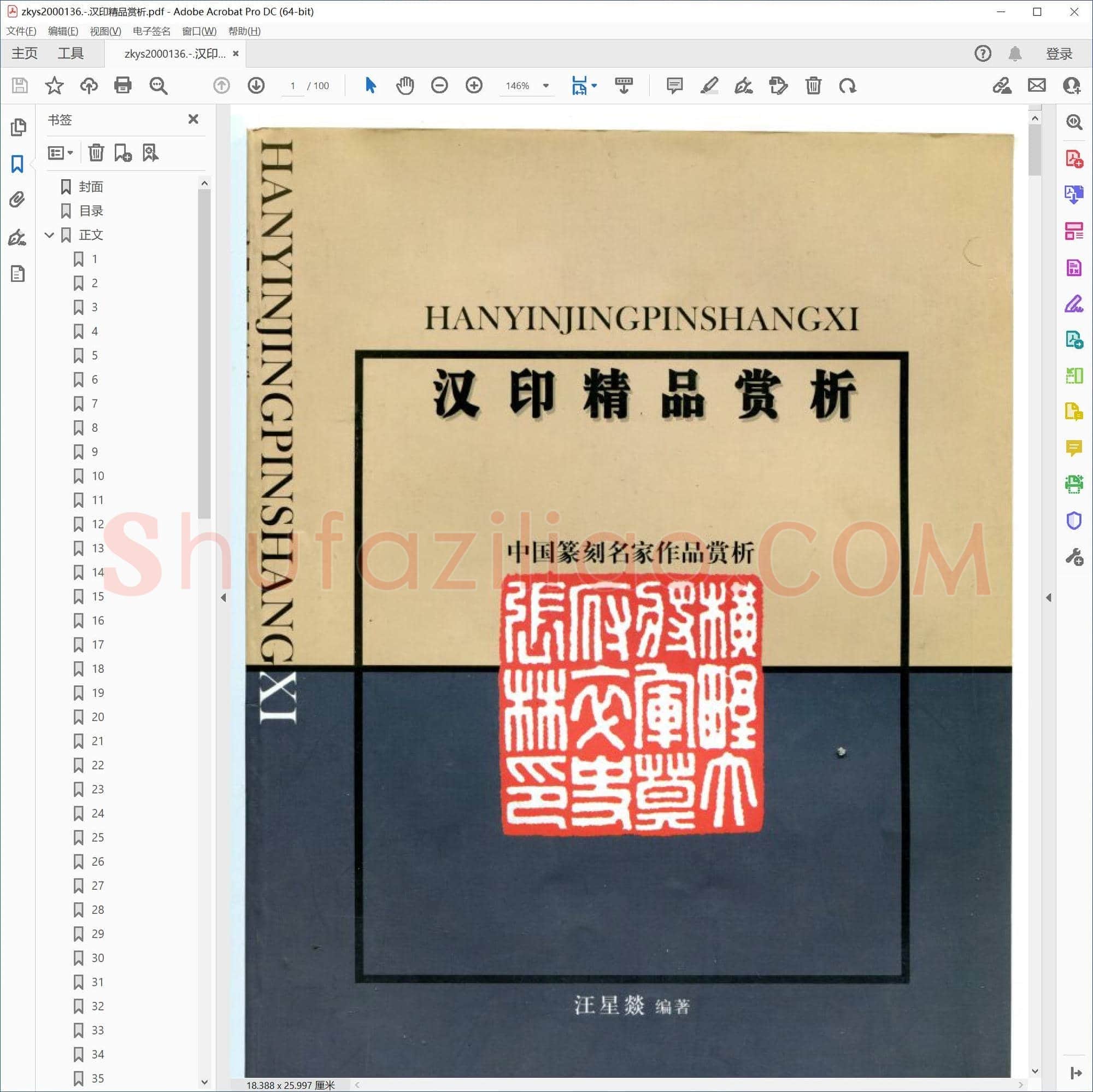
Task: View notifications bell
Action: pyautogui.click(x=1015, y=54)
